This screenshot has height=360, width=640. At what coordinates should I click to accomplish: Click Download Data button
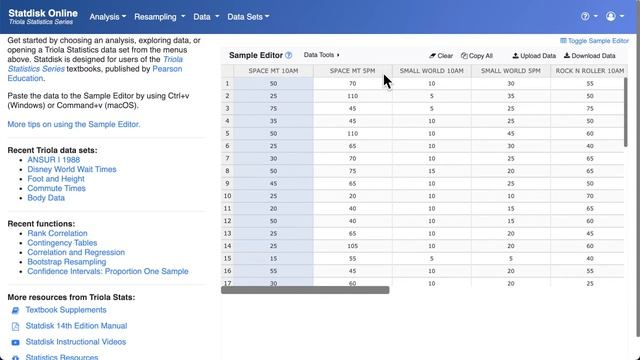tap(589, 56)
